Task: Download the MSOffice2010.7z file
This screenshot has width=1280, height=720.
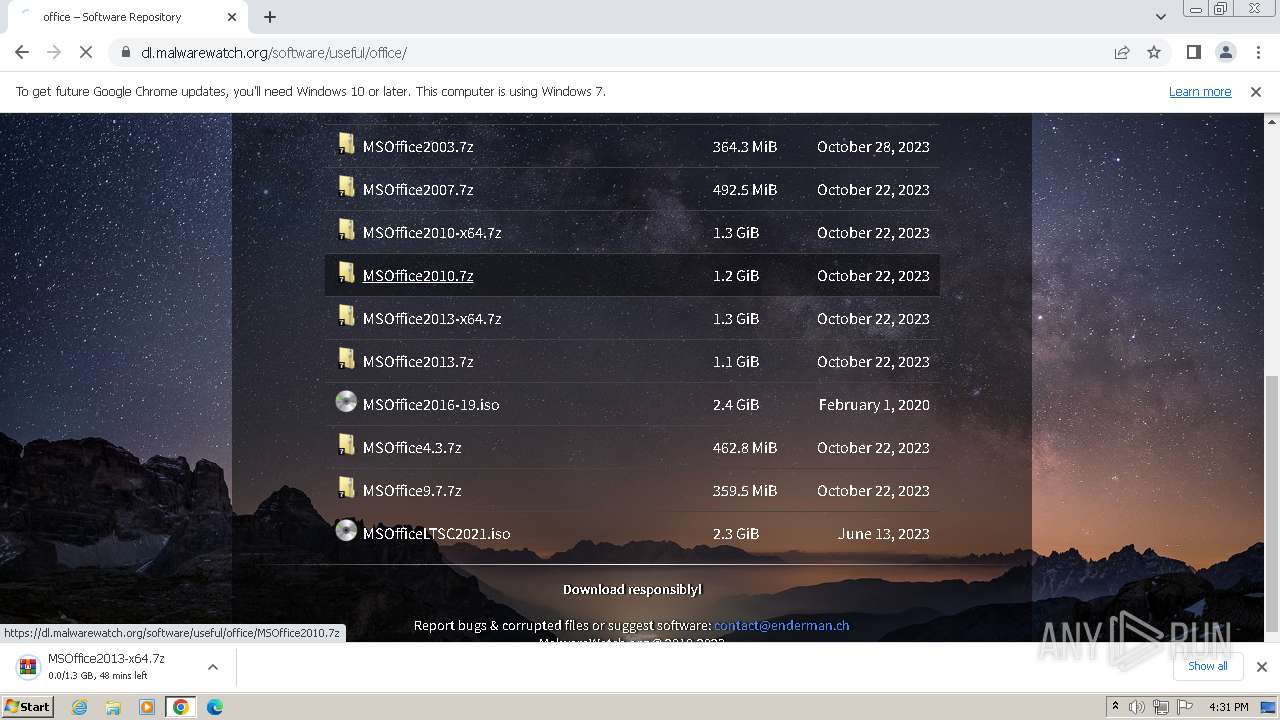Action: (x=418, y=275)
